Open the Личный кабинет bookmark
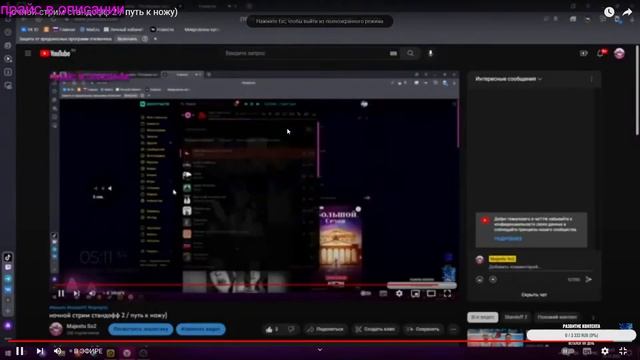 [x=123, y=29]
